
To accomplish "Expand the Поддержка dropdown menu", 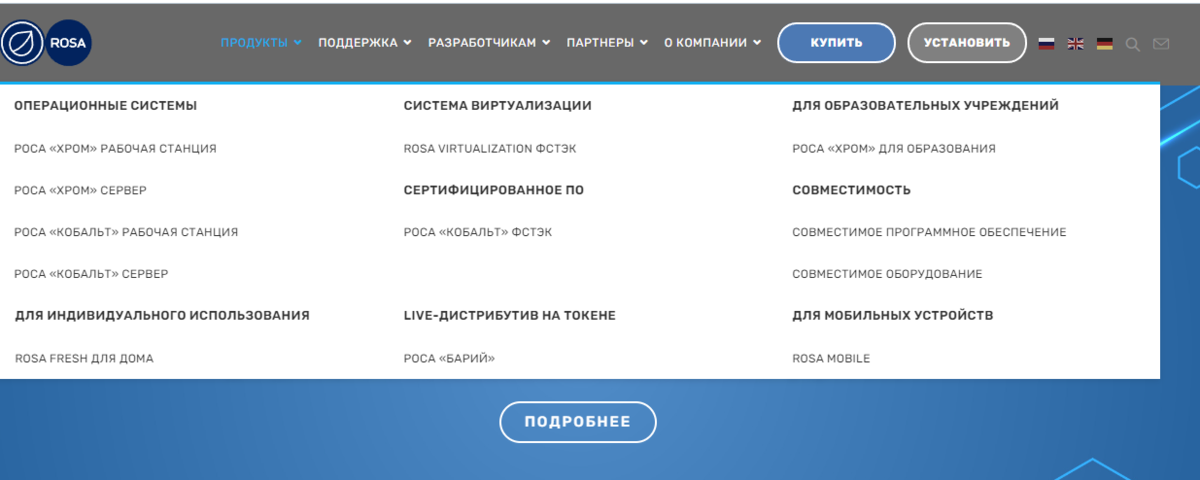I will 365,43.
